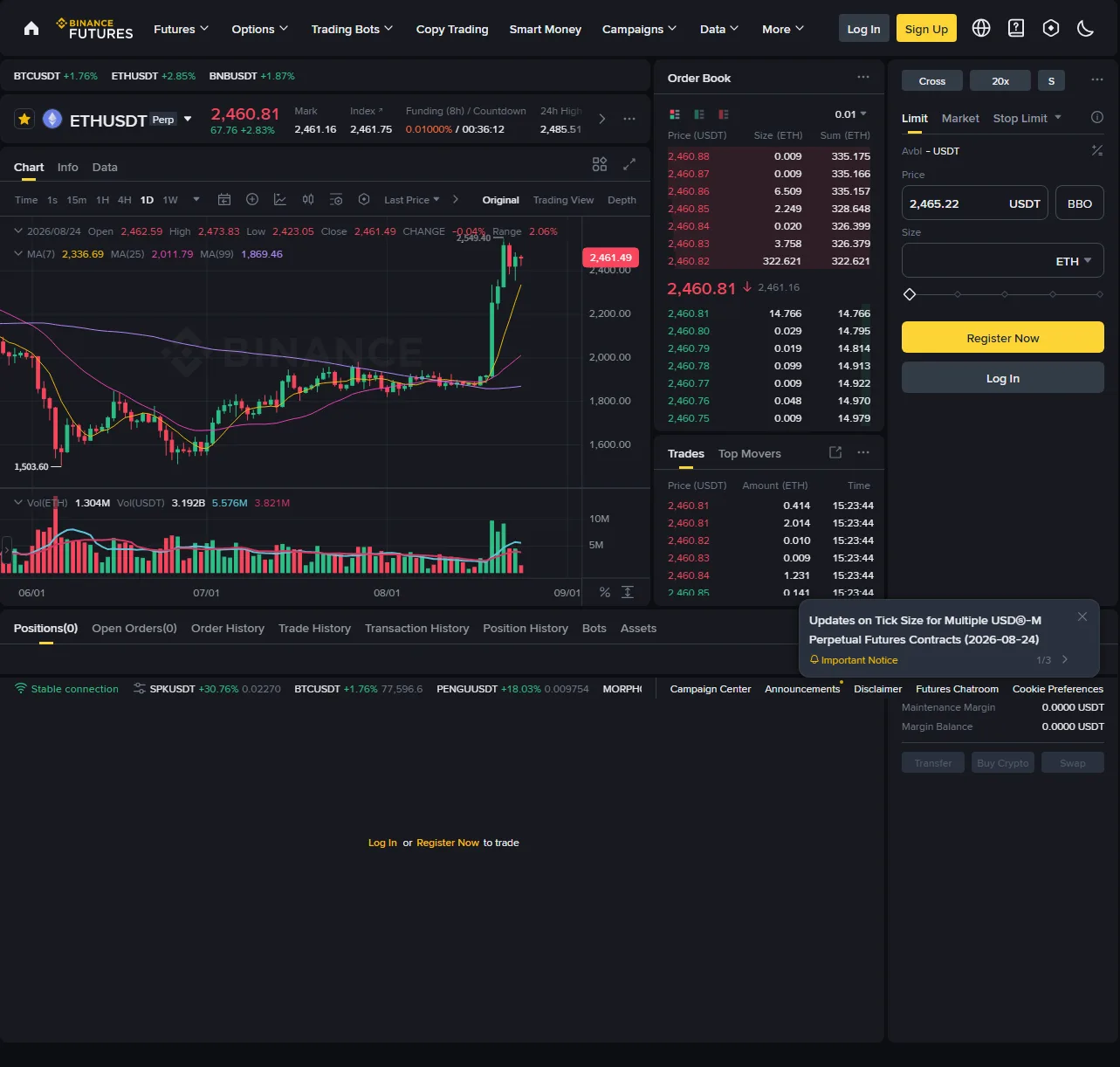Toggle the ETHUSDT favorite star
1120x1067 pixels.
(x=24, y=119)
